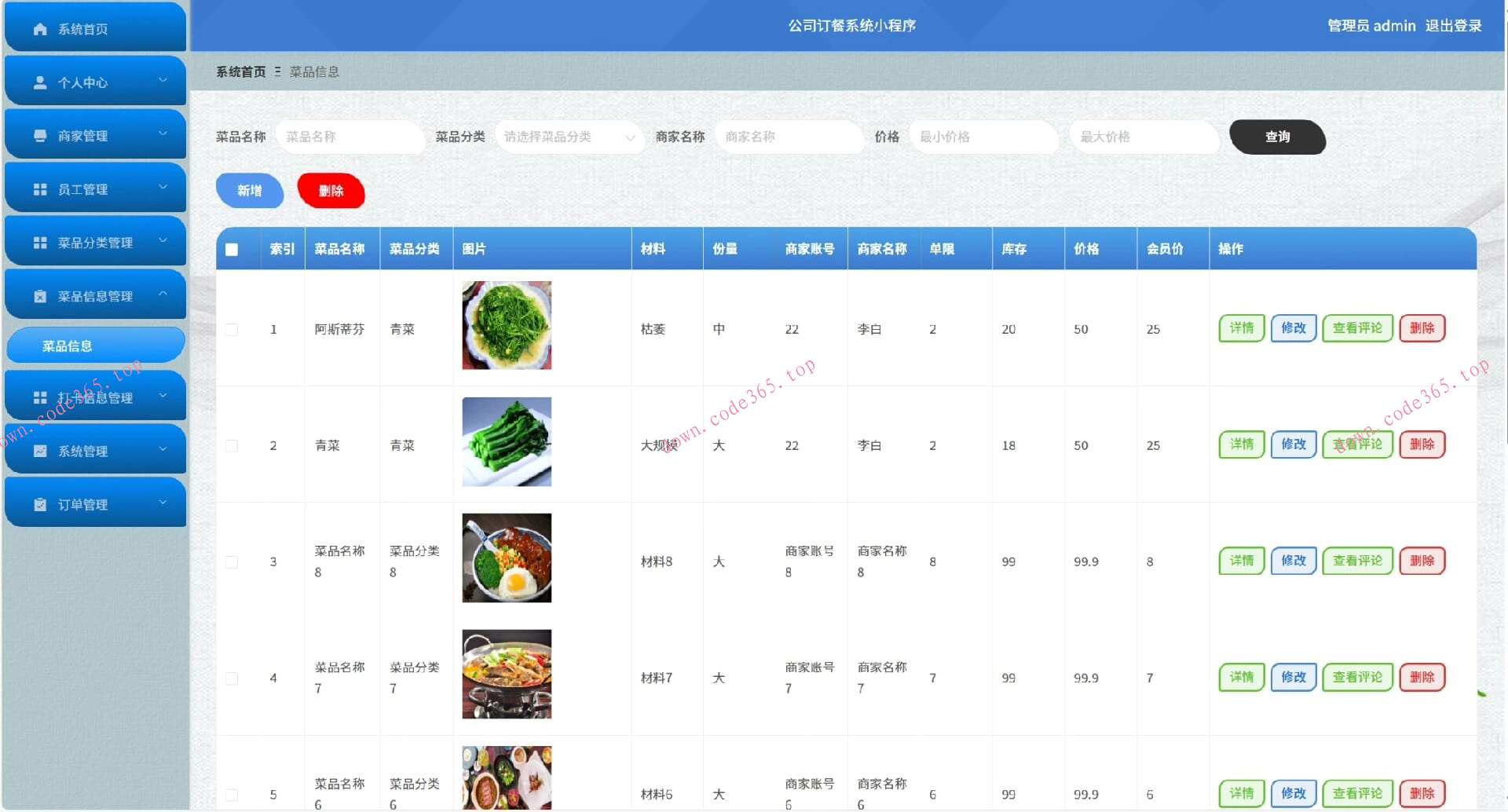Select the 菜品分类管理 sidebar icon

click(x=39, y=242)
